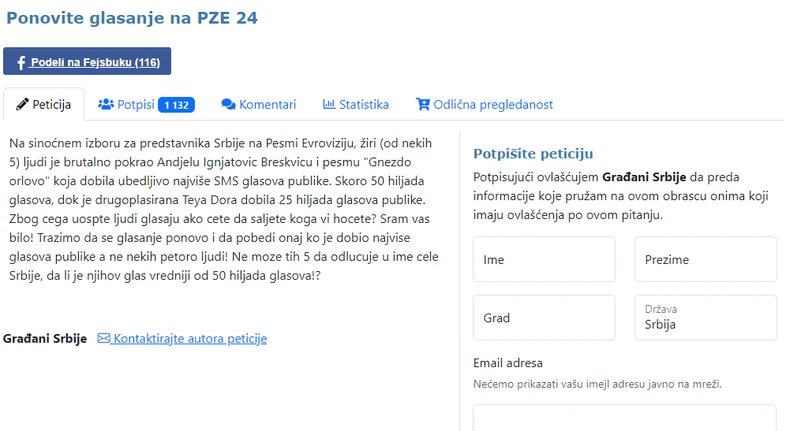This screenshot has width=790, height=431.
Task: Click the people icon beside Potpisi
Action: click(x=105, y=104)
